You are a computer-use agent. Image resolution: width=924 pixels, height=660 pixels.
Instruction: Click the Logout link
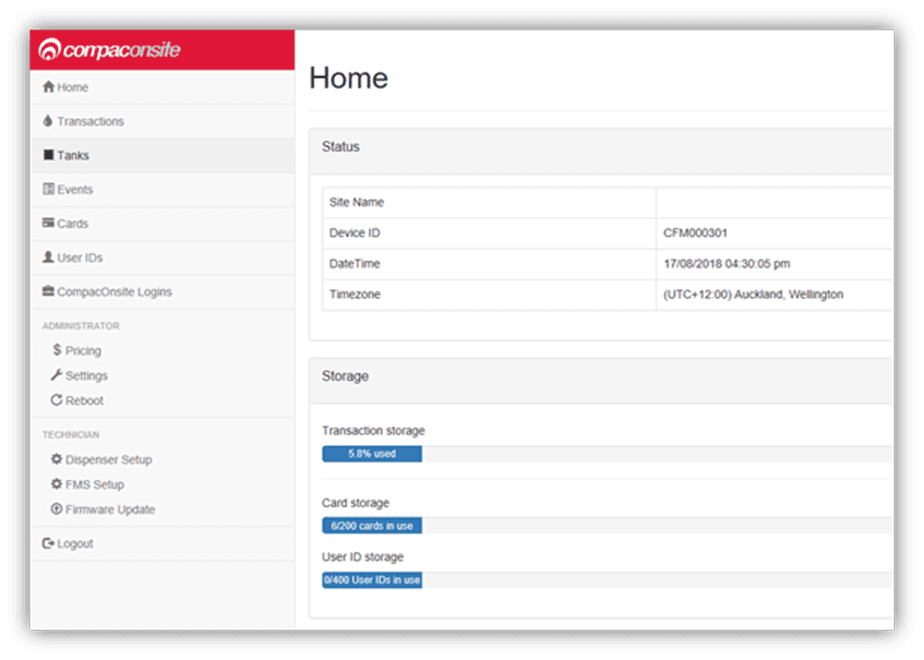163,544
